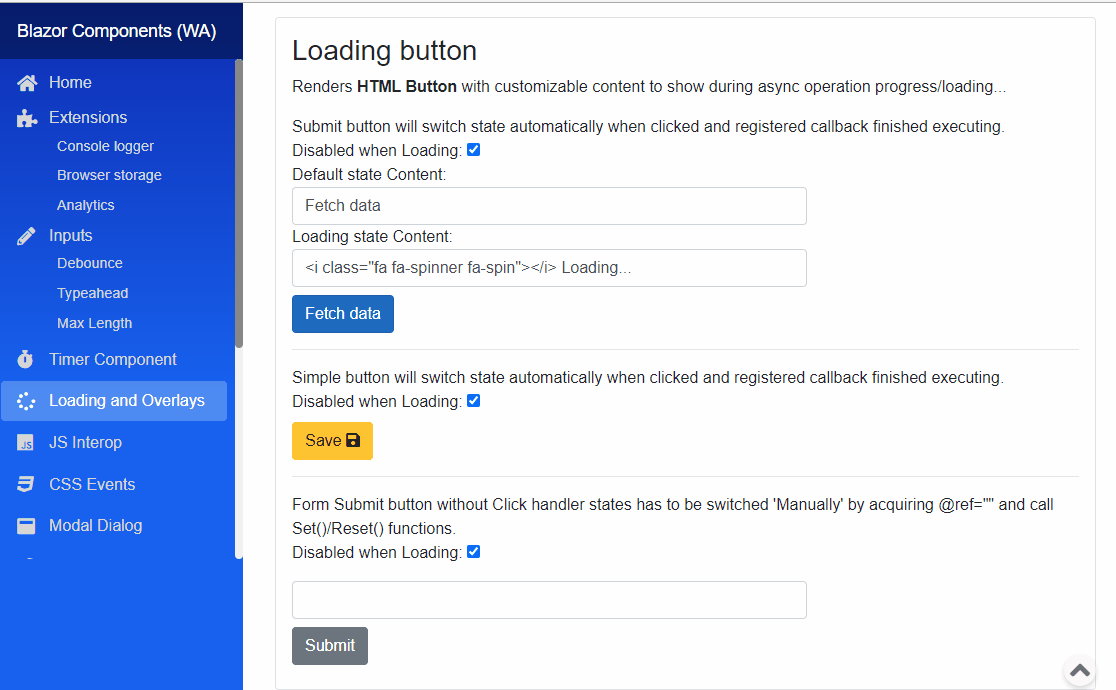The height and width of the screenshot is (690, 1116).
Task: Click the CSS Events icon
Action: pos(25,484)
